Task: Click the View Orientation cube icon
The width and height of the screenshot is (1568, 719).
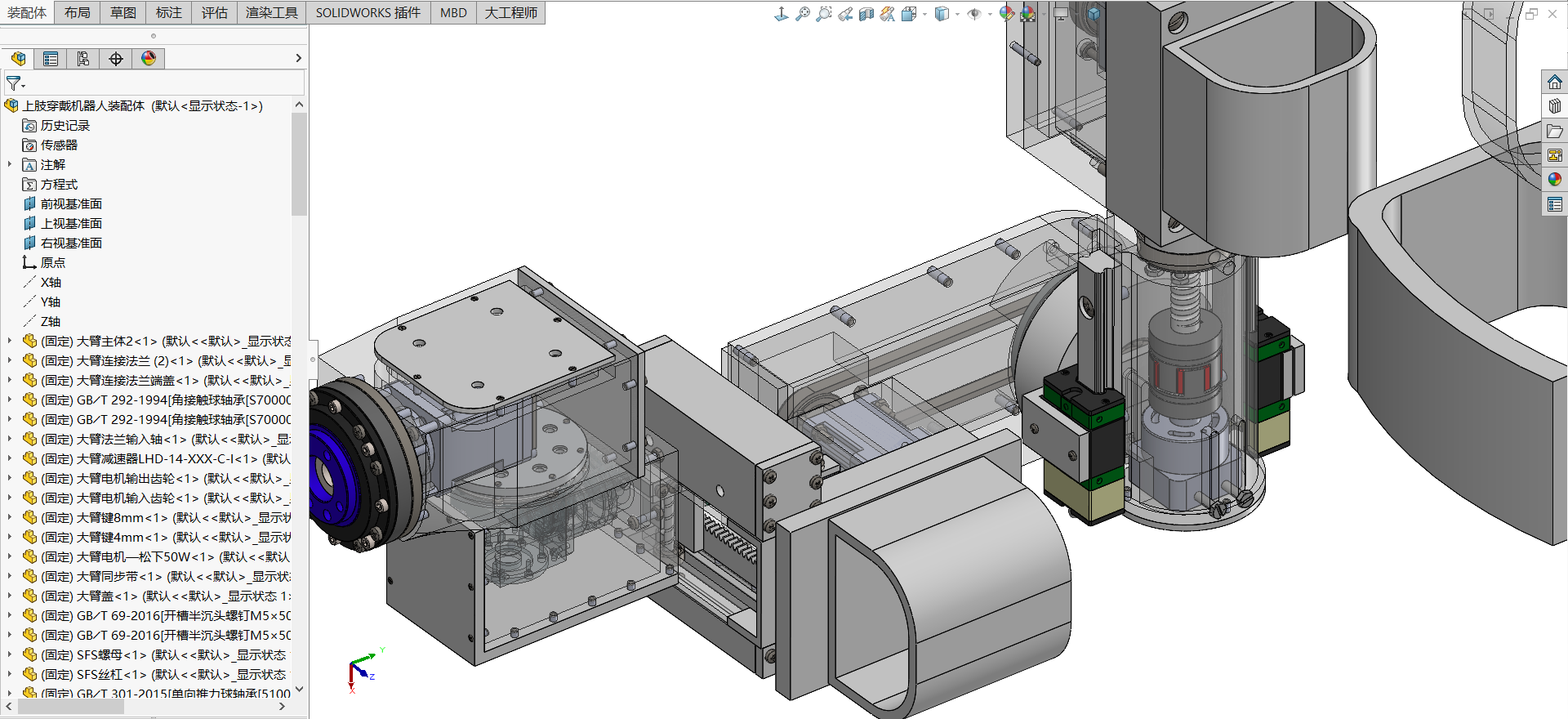Action: coord(909,13)
